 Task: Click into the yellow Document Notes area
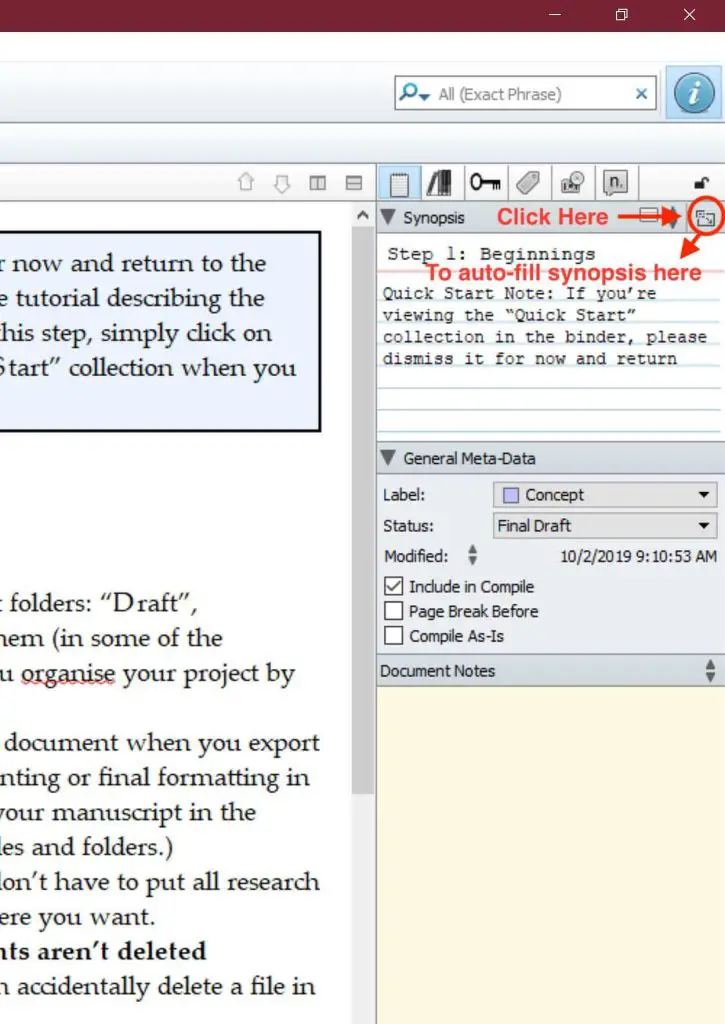(551, 855)
